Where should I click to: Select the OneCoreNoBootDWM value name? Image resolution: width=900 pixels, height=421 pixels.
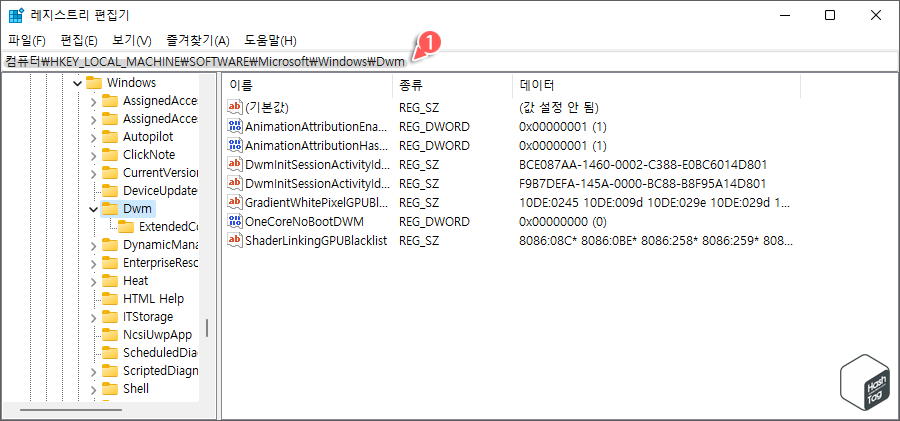coord(304,222)
